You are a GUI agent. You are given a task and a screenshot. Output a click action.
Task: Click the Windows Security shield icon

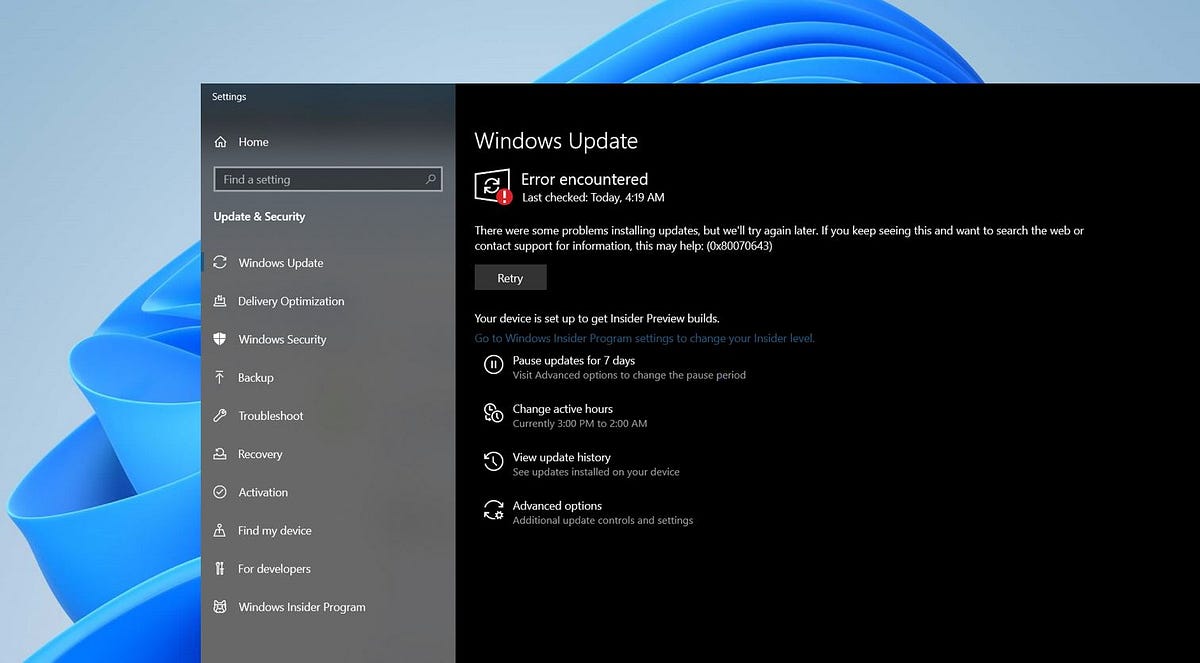pyautogui.click(x=220, y=339)
